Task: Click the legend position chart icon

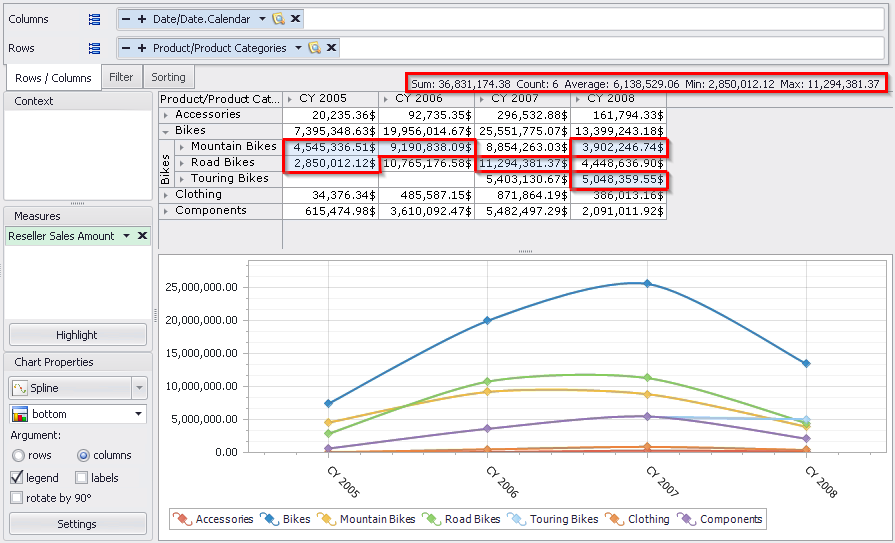Action: [x=20, y=414]
